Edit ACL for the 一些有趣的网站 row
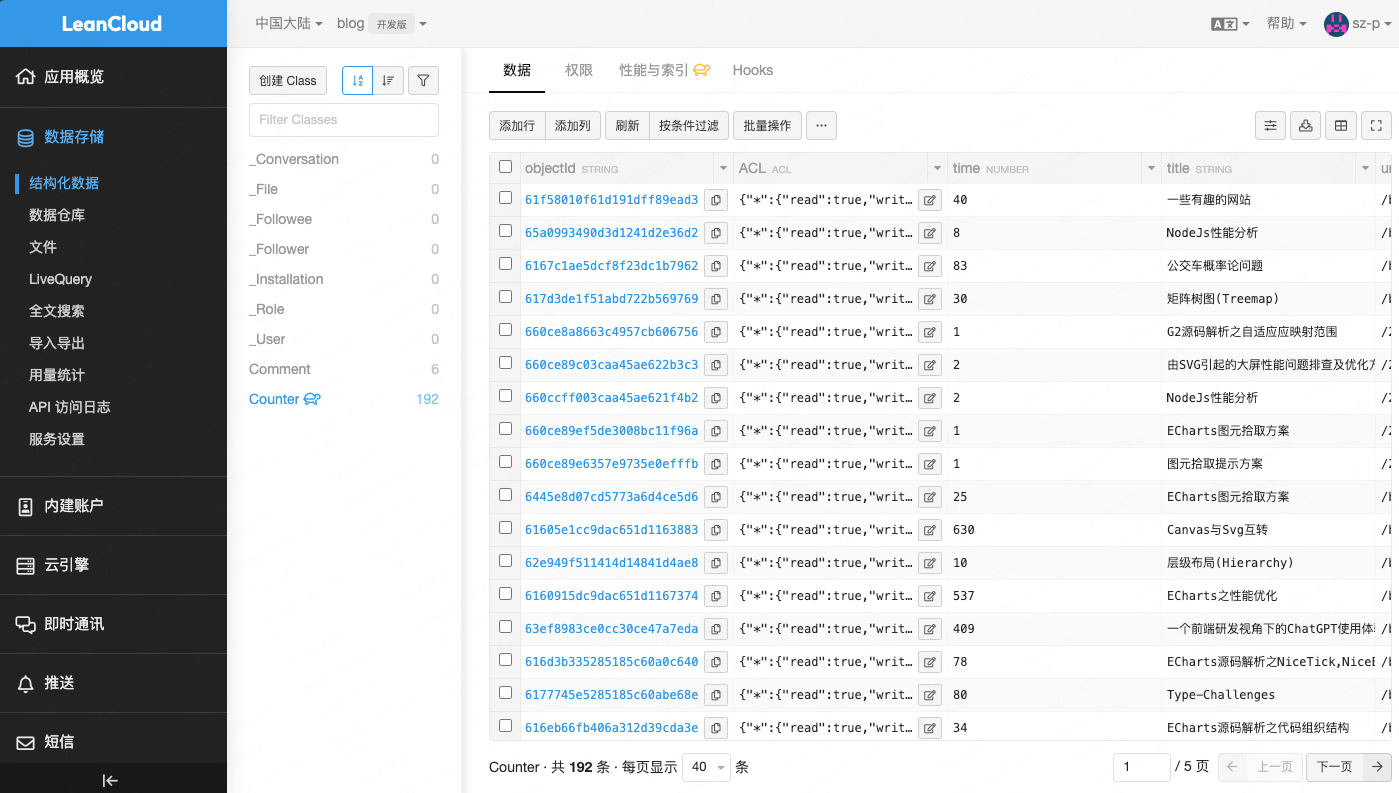Image resolution: width=1399 pixels, height=793 pixels. pyautogui.click(x=930, y=200)
